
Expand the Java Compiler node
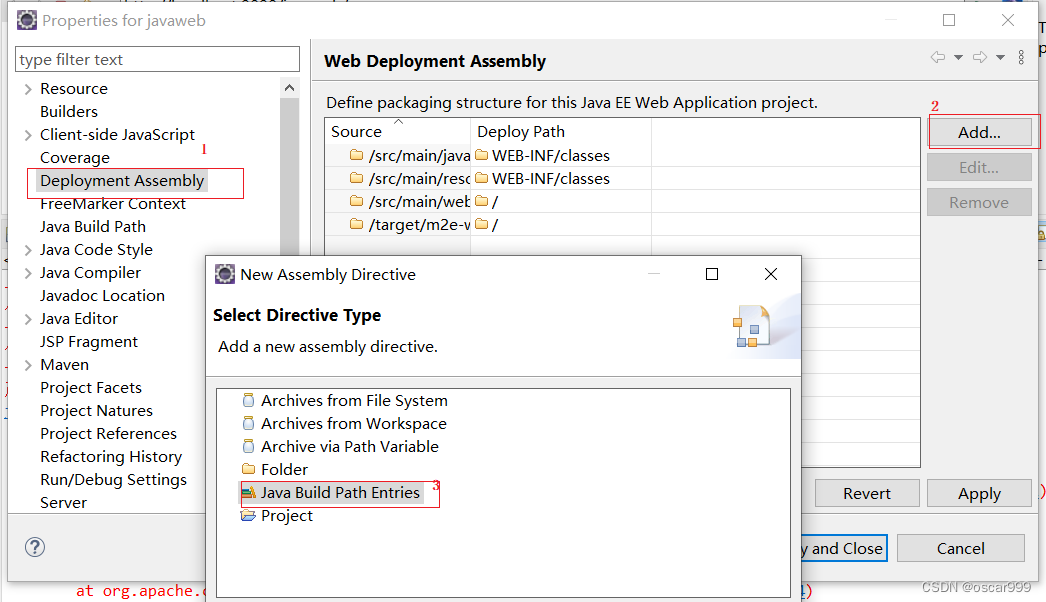(28, 273)
